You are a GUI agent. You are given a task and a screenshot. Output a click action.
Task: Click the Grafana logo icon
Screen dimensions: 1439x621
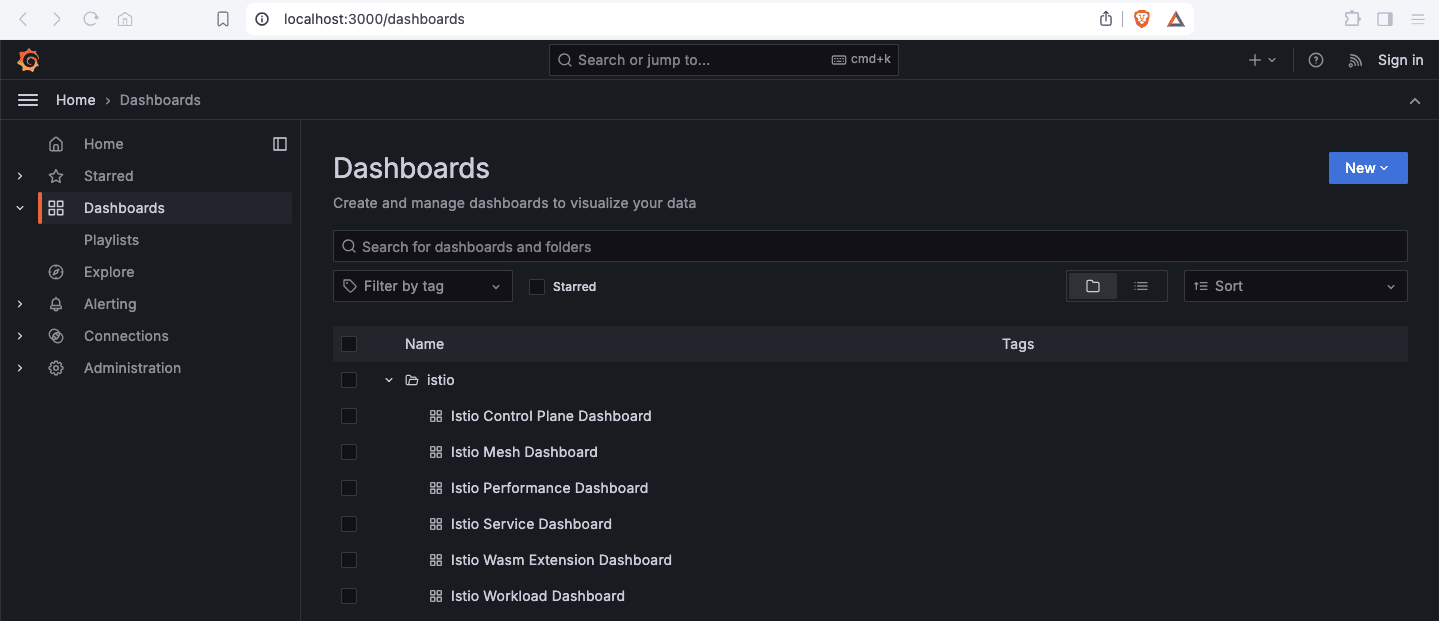coord(28,61)
